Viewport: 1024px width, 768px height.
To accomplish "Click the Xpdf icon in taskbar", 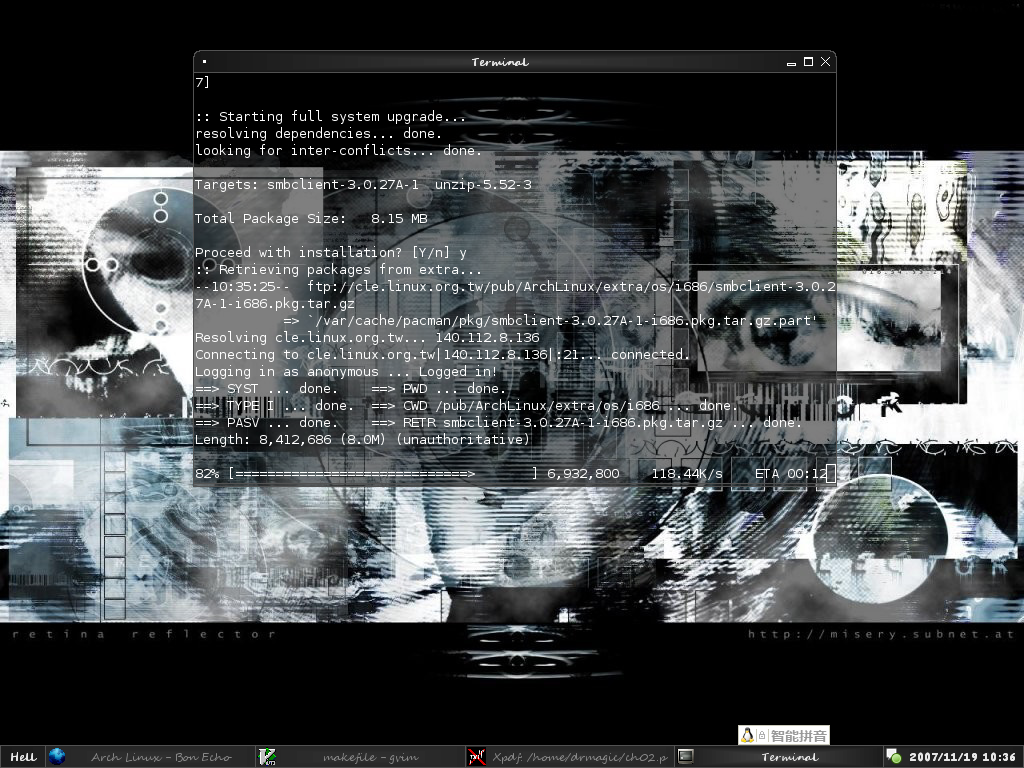I will click(x=477, y=757).
